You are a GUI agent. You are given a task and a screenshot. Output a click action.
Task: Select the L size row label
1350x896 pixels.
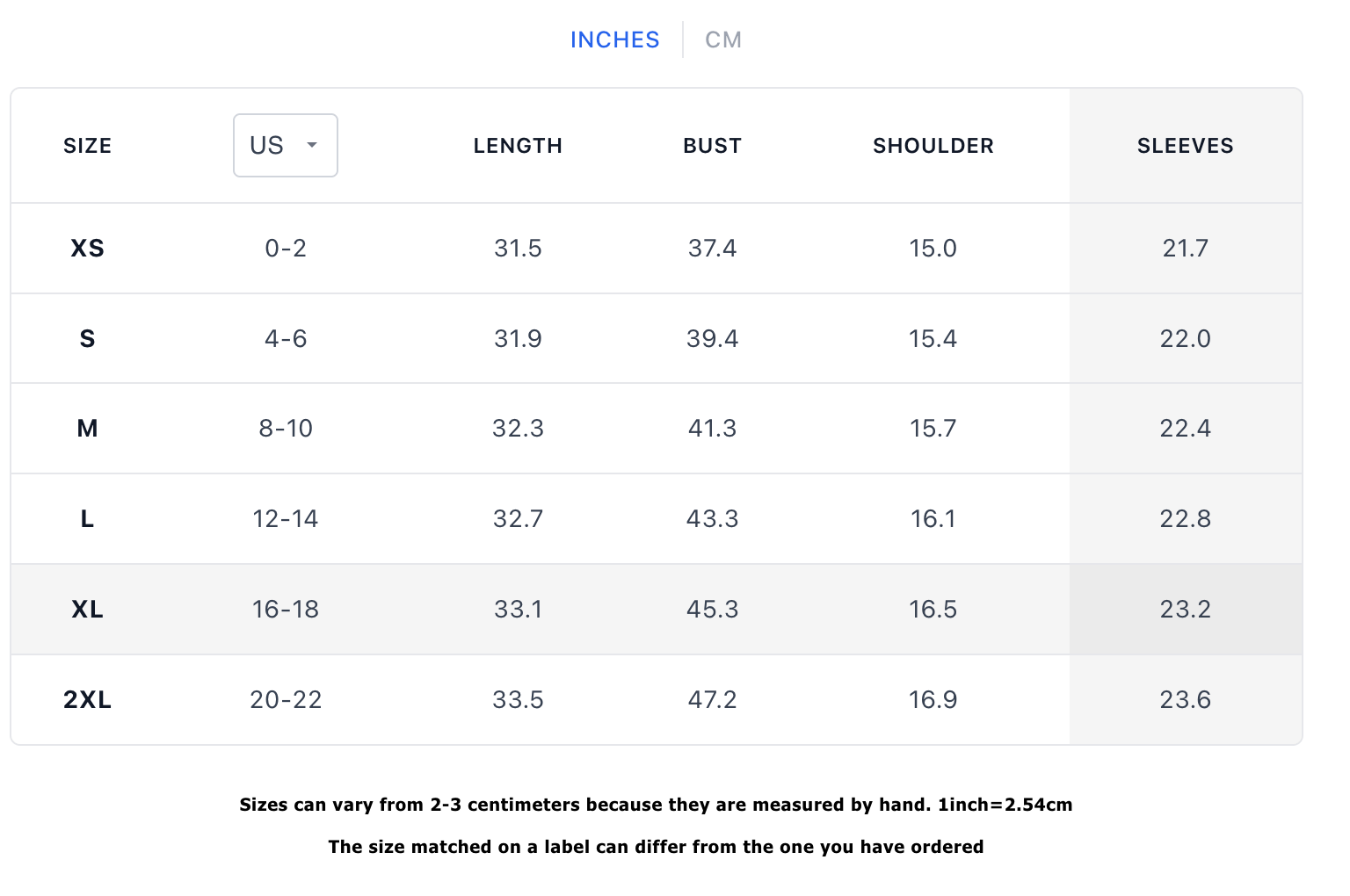[87, 519]
